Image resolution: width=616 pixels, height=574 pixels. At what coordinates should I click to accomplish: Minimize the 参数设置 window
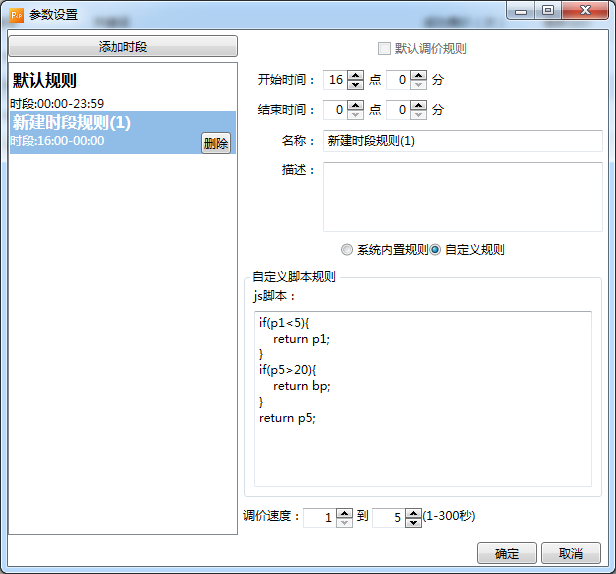pyautogui.click(x=521, y=11)
